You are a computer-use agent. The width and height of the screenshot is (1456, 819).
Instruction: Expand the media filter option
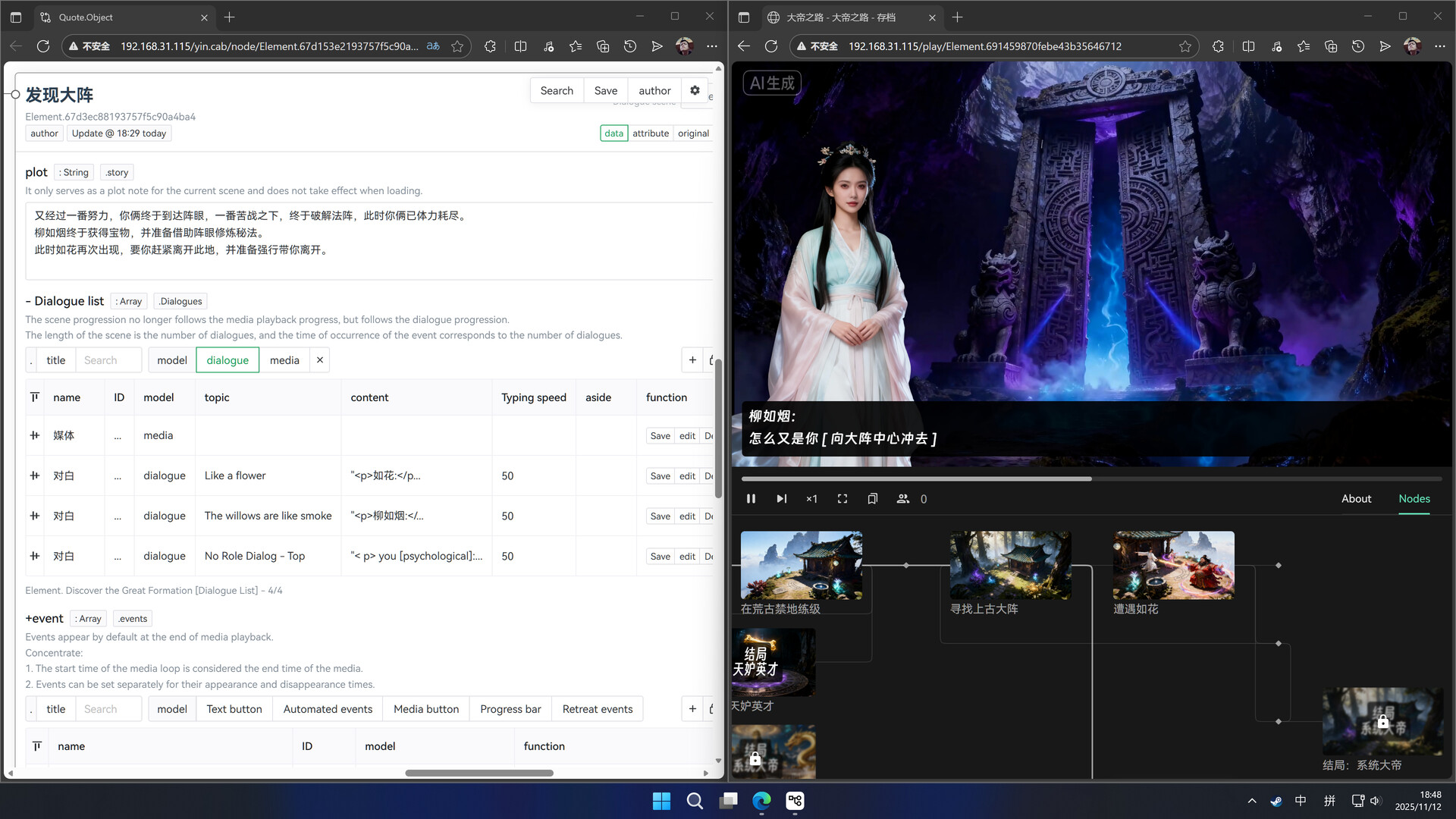pos(284,359)
